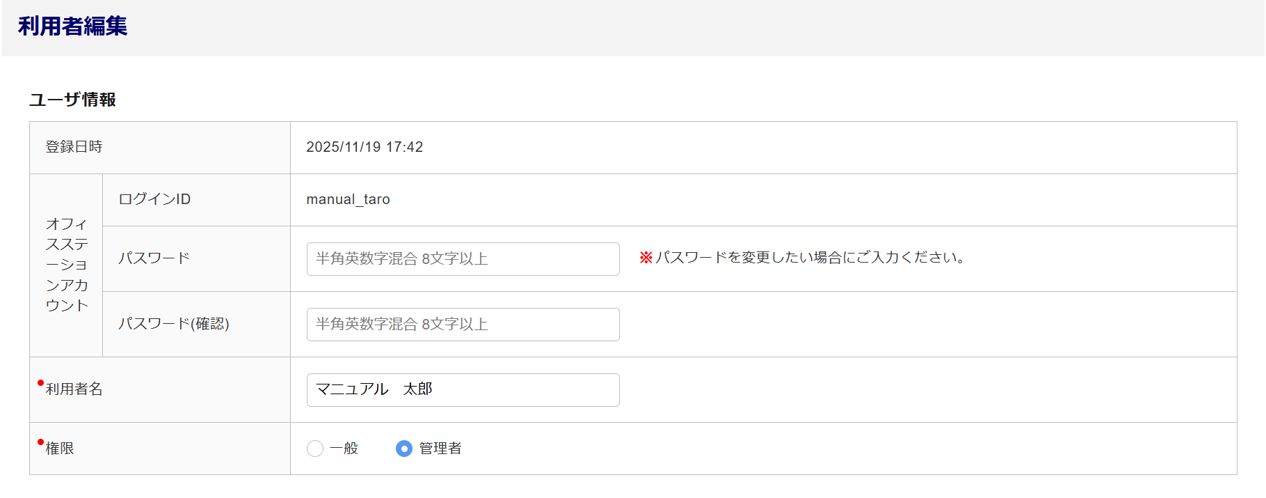Click the password change notice text

tap(811, 258)
